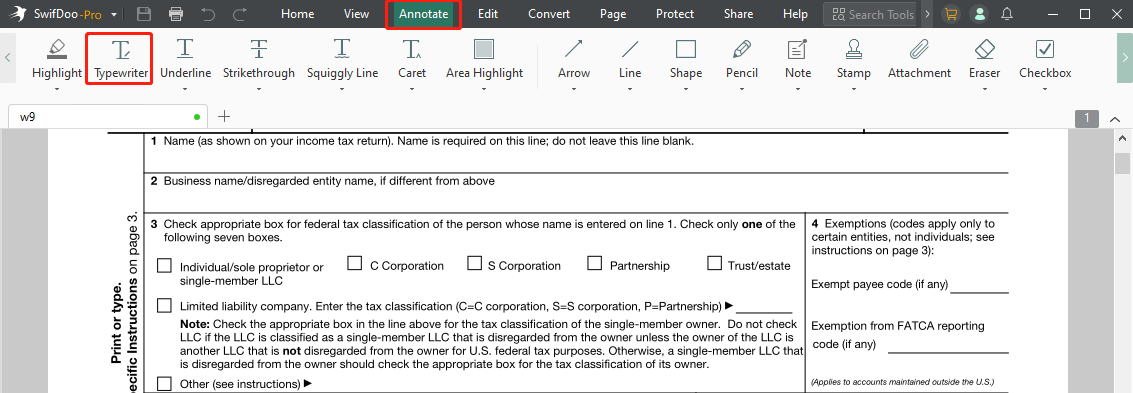1133x393 pixels.
Task: Tick the Partnership checkbox
Action: pyautogui.click(x=595, y=263)
